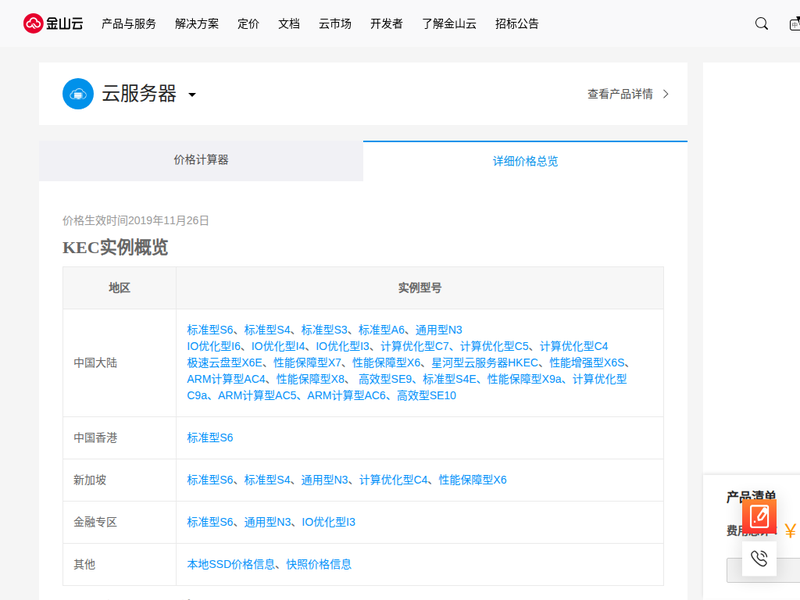Image resolution: width=800 pixels, height=600 pixels.
Task: Open 了解金山云 in the navigation
Action: coord(449,23)
